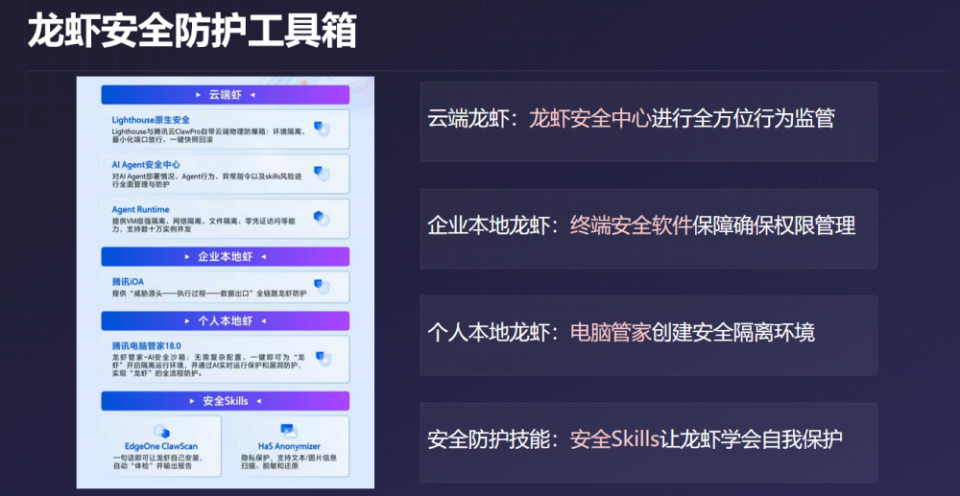This screenshot has height=496, width=960.
Task: Click the description mentioning AI安全沙箱
Action: [x=209, y=365]
